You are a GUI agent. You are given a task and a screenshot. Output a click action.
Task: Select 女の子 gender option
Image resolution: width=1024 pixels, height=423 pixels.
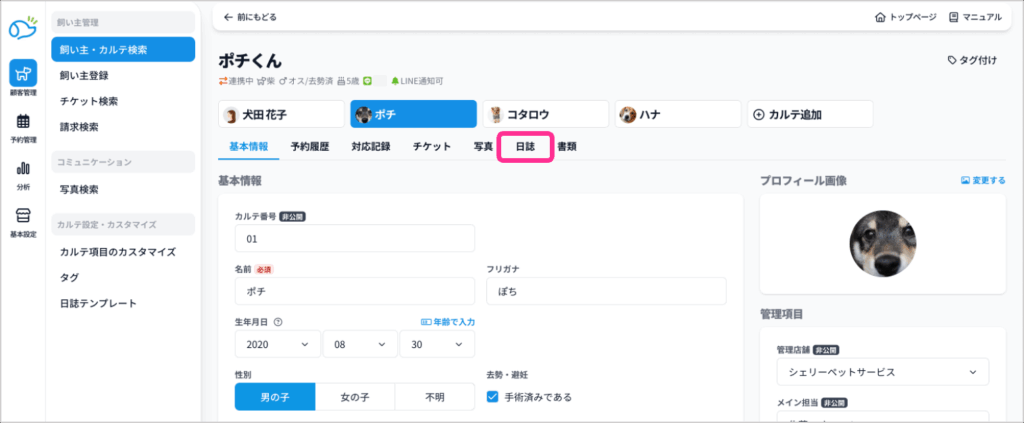tap(355, 397)
